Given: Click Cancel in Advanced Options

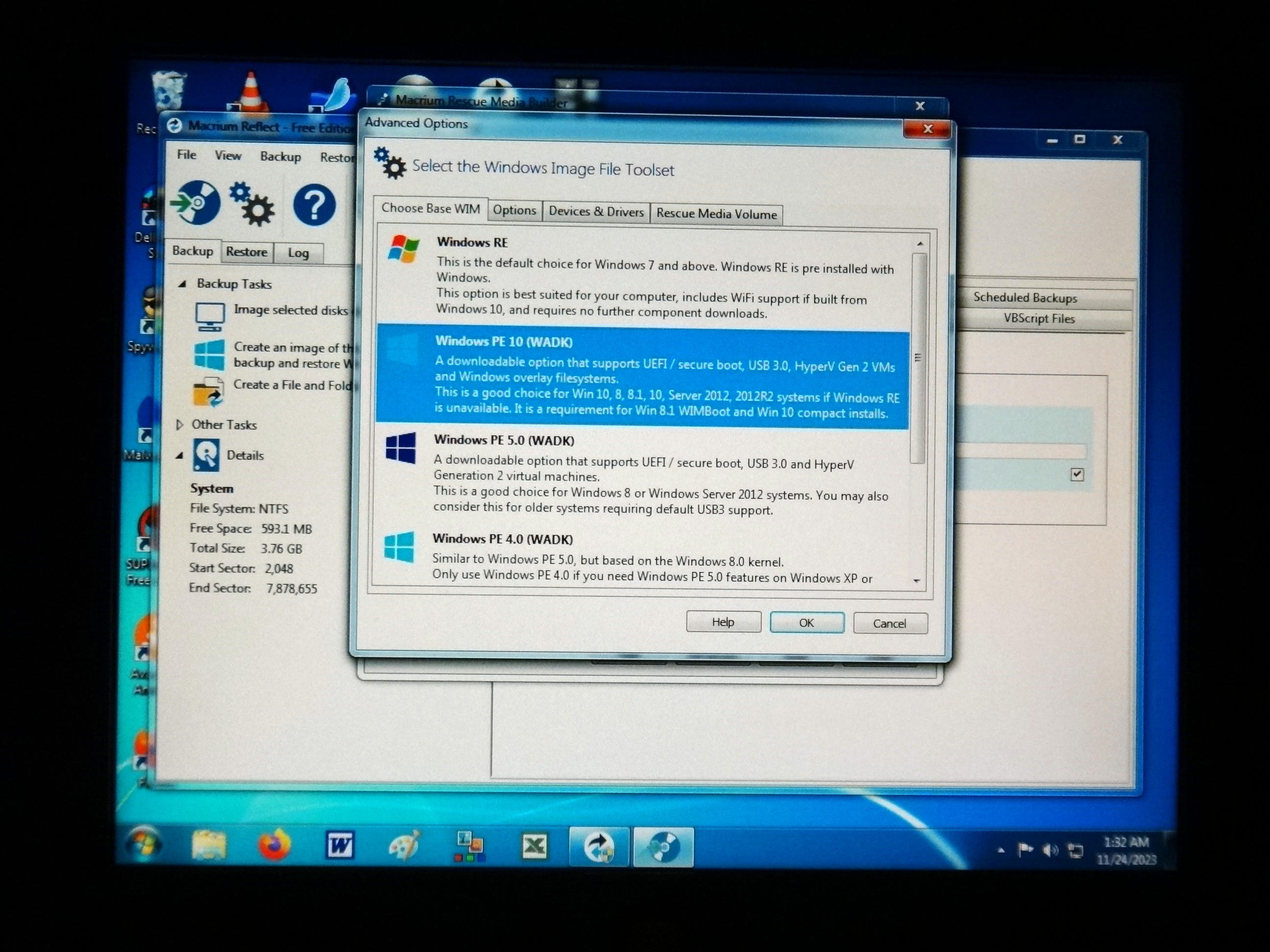Looking at the screenshot, I should click(890, 623).
